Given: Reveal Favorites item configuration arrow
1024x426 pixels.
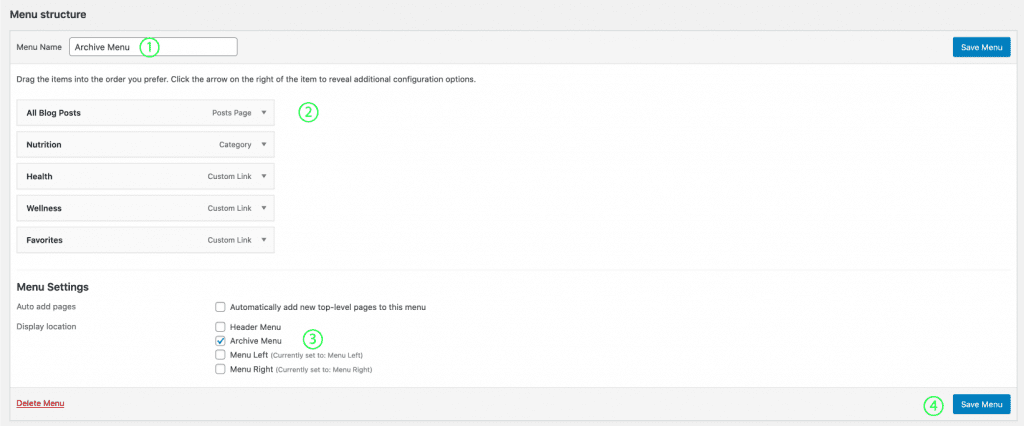Looking at the screenshot, I should [263, 241].
